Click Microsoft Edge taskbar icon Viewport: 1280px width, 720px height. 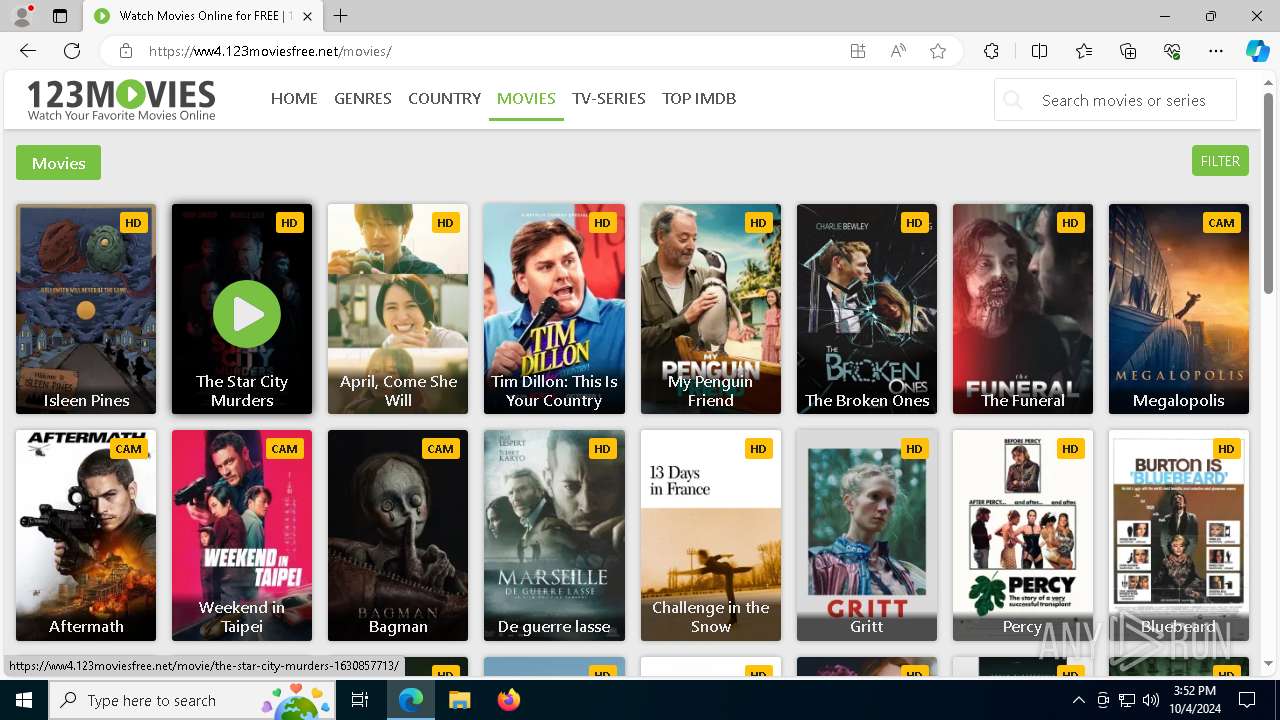411,700
